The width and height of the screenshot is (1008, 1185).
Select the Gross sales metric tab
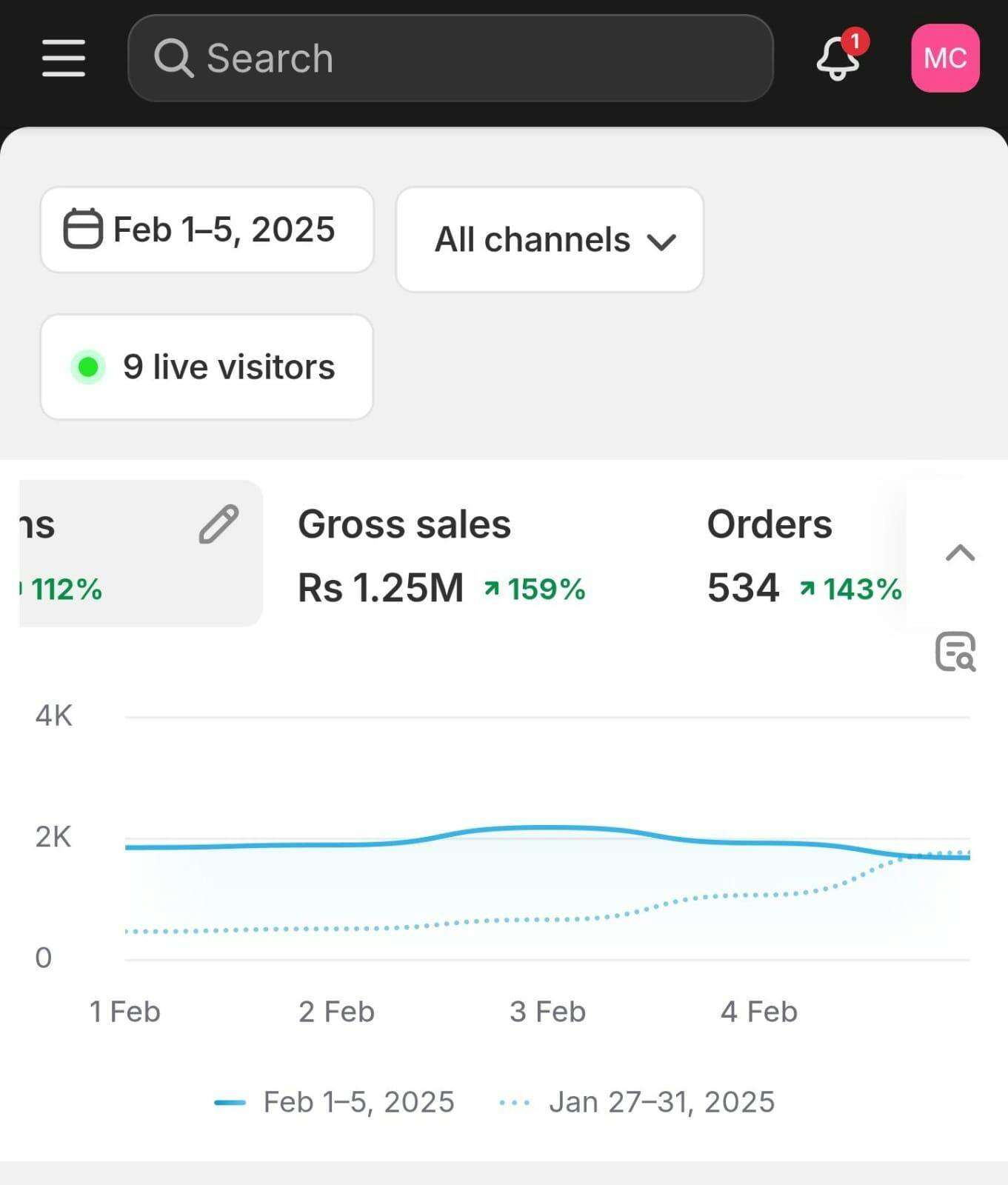coord(404,524)
